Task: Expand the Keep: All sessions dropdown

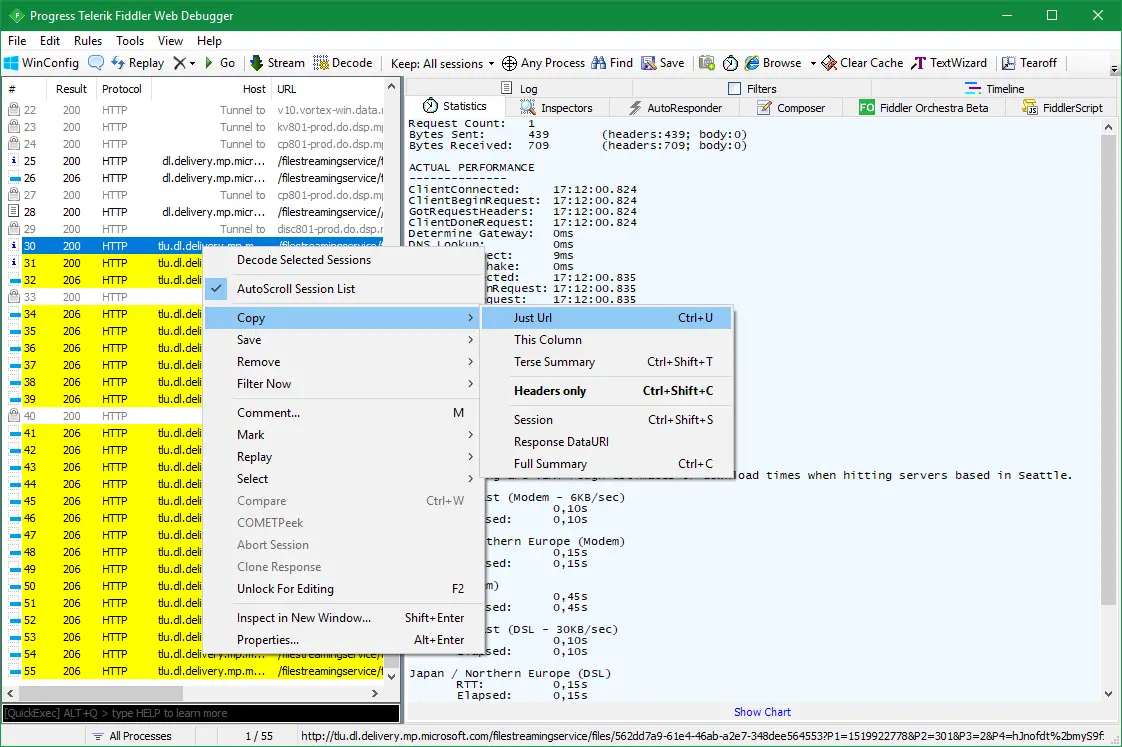Action: pos(442,63)
